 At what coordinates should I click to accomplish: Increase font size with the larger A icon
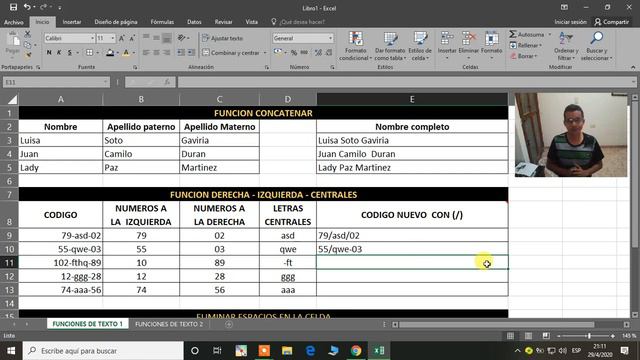coord(122,38)
